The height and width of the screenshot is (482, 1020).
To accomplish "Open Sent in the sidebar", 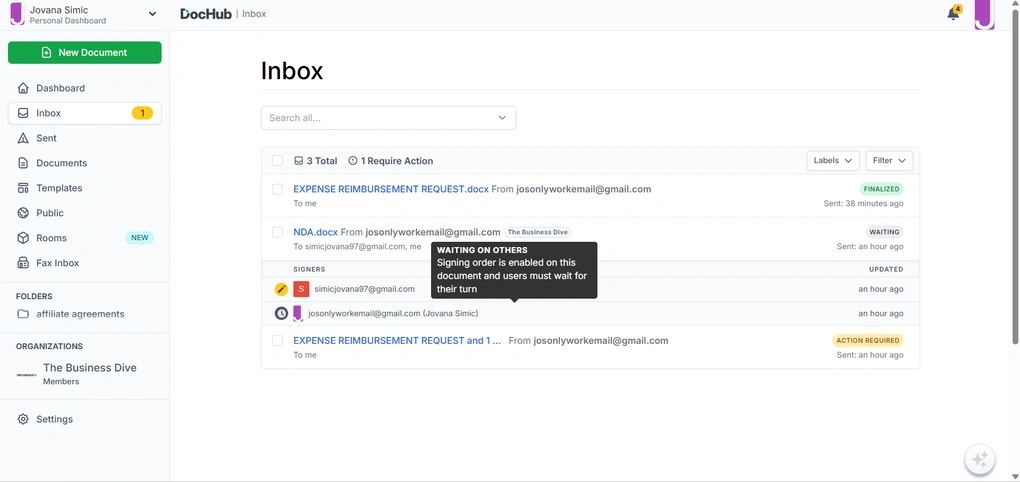I will point(85,138).
